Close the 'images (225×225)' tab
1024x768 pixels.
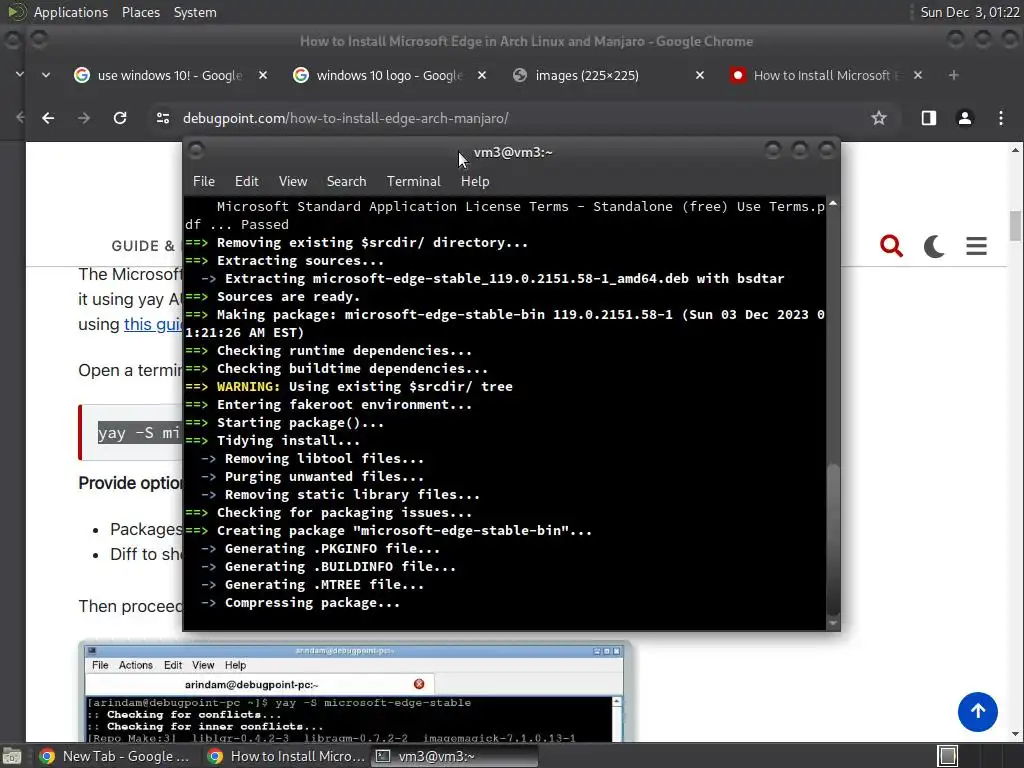tap(699, 75)
